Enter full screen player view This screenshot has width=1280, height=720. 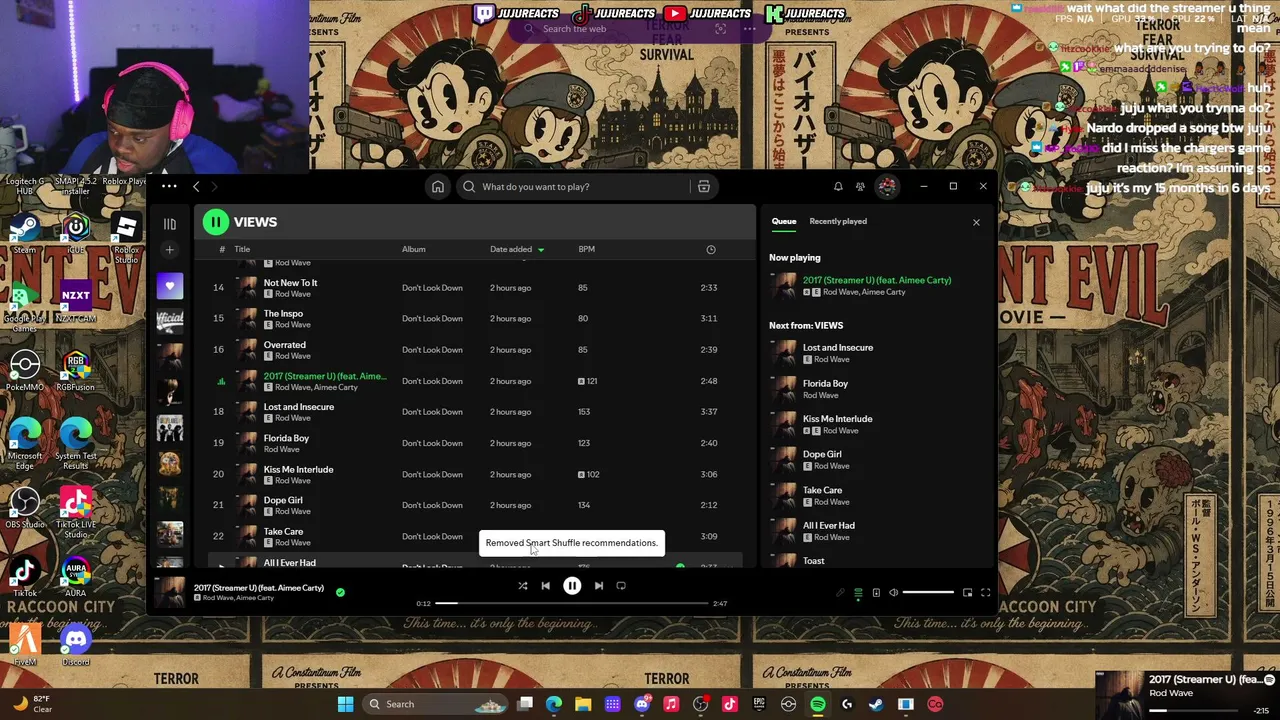[985, 593]
